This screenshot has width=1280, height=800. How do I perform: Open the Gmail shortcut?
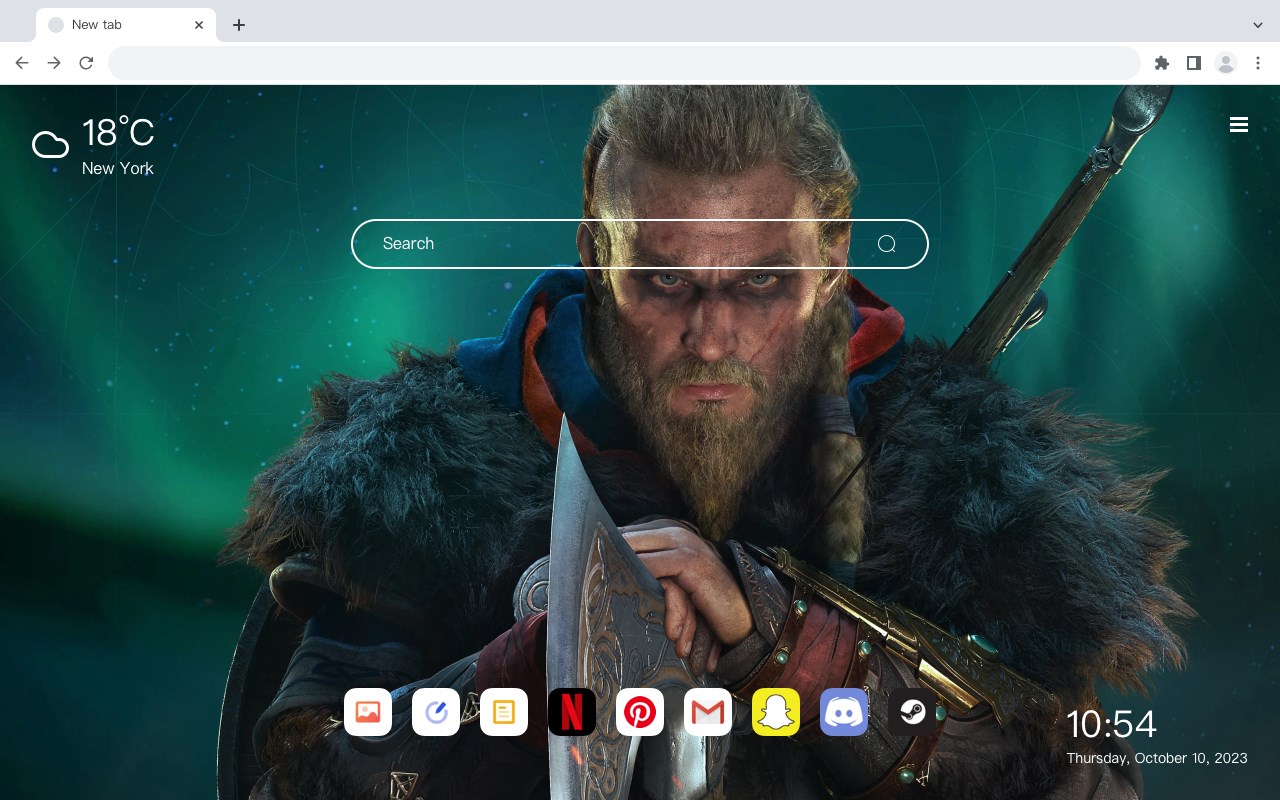(x=708, y=712)
